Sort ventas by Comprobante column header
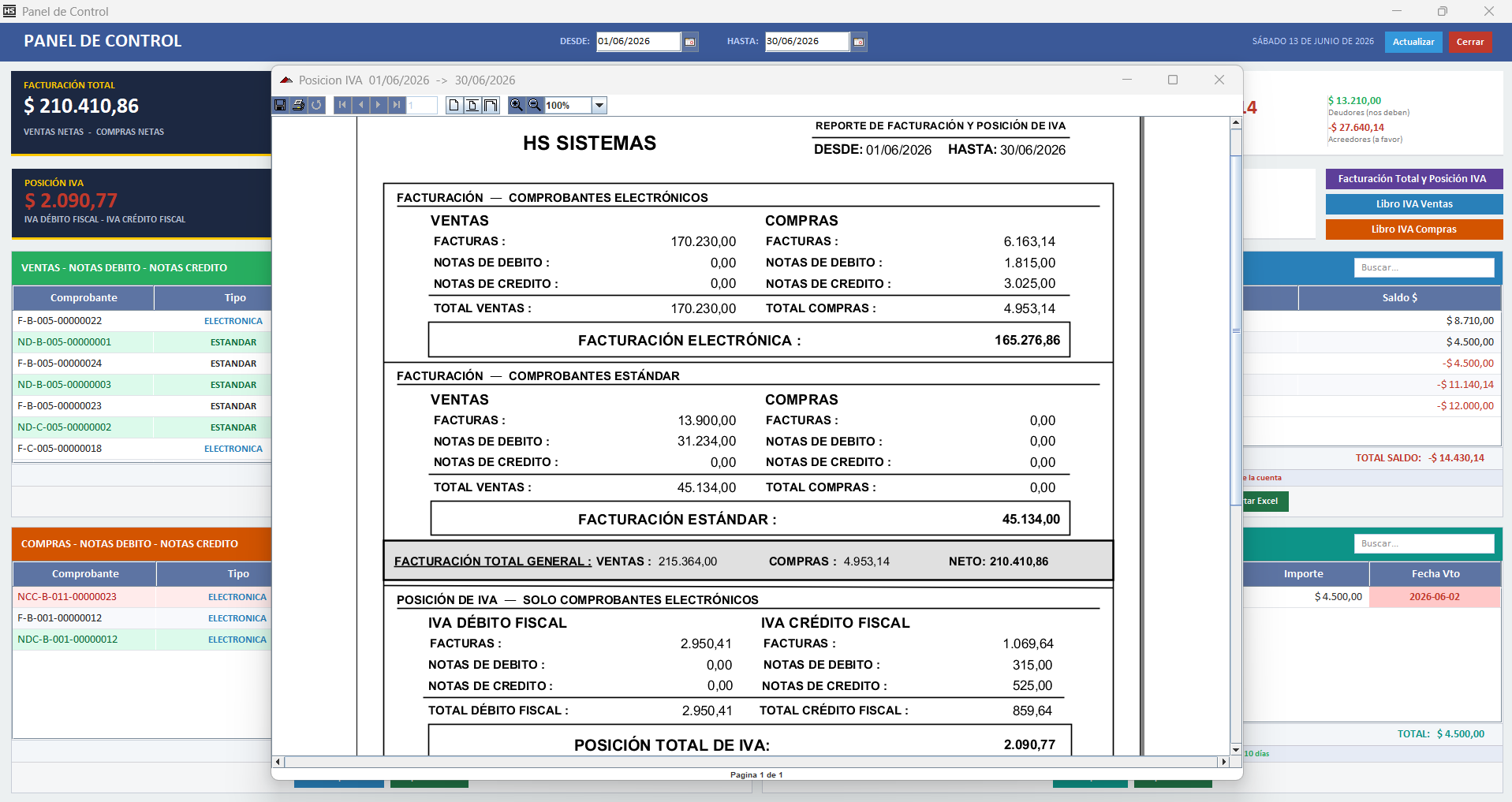 click(84, 297)
